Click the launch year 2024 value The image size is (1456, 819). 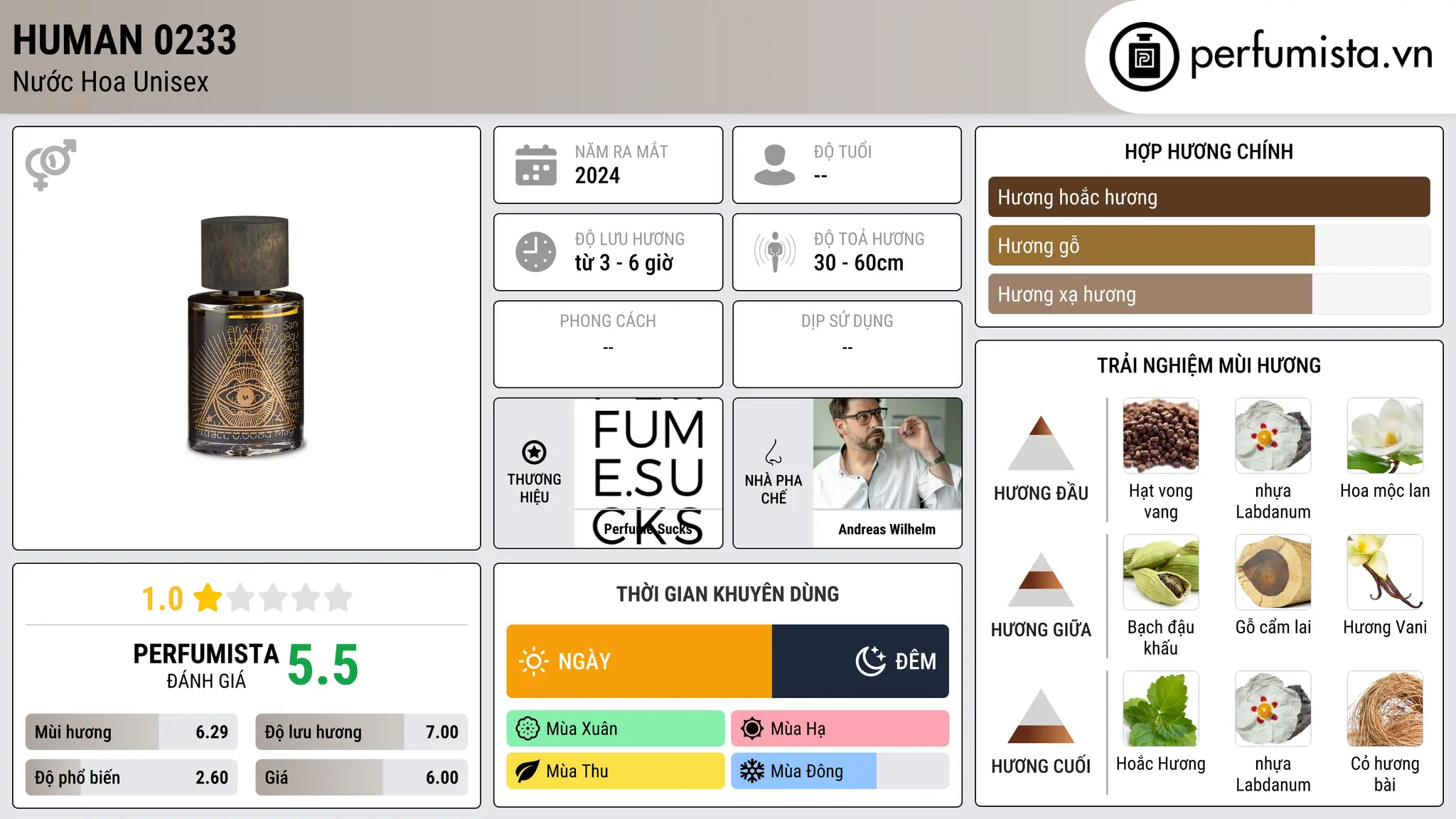(x=597, y=175)
